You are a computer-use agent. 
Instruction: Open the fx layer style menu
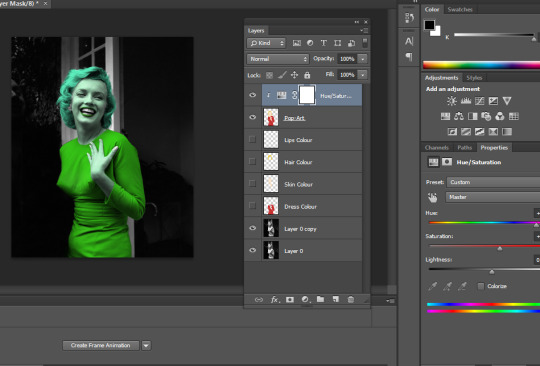pyautogui.click(x=274, y=300)
